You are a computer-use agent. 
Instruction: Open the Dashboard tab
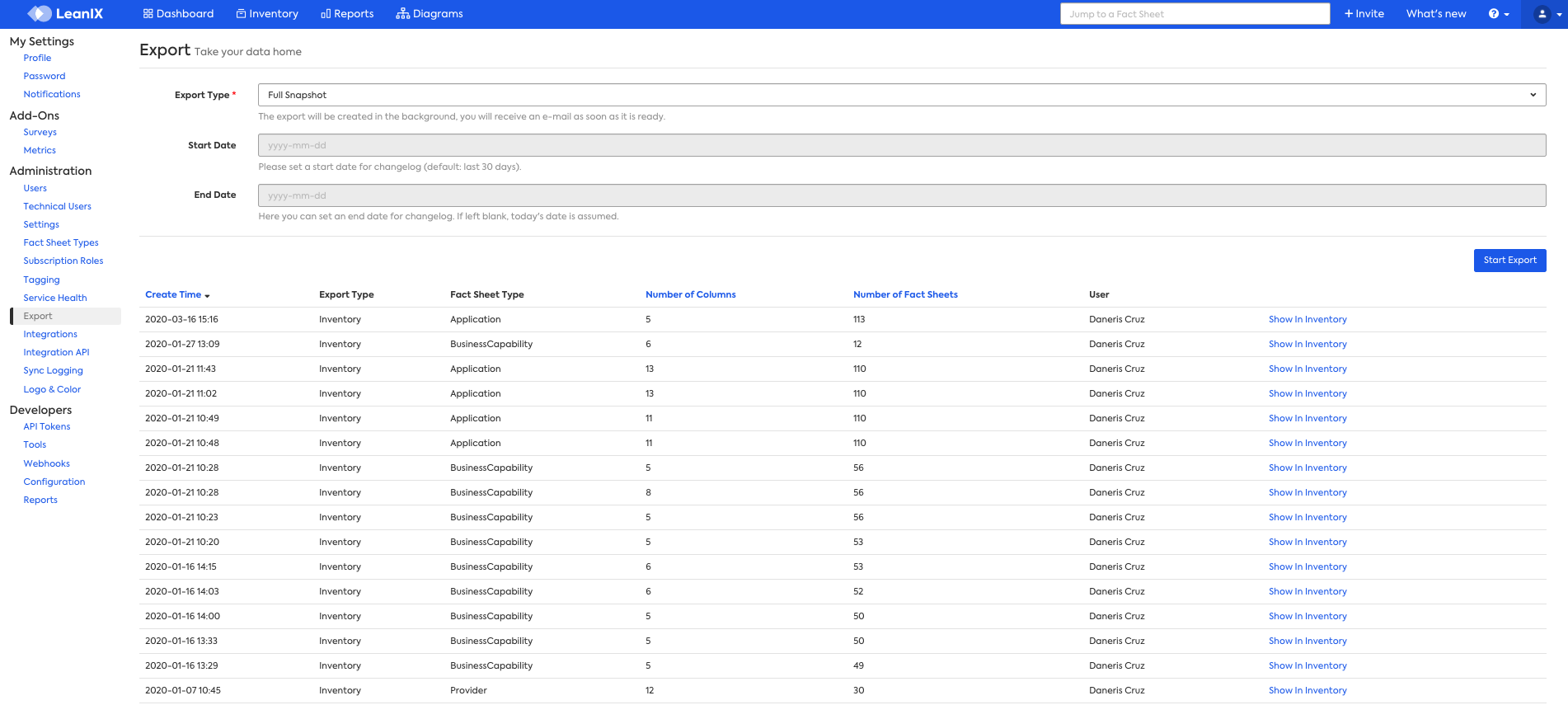(178, 14)
